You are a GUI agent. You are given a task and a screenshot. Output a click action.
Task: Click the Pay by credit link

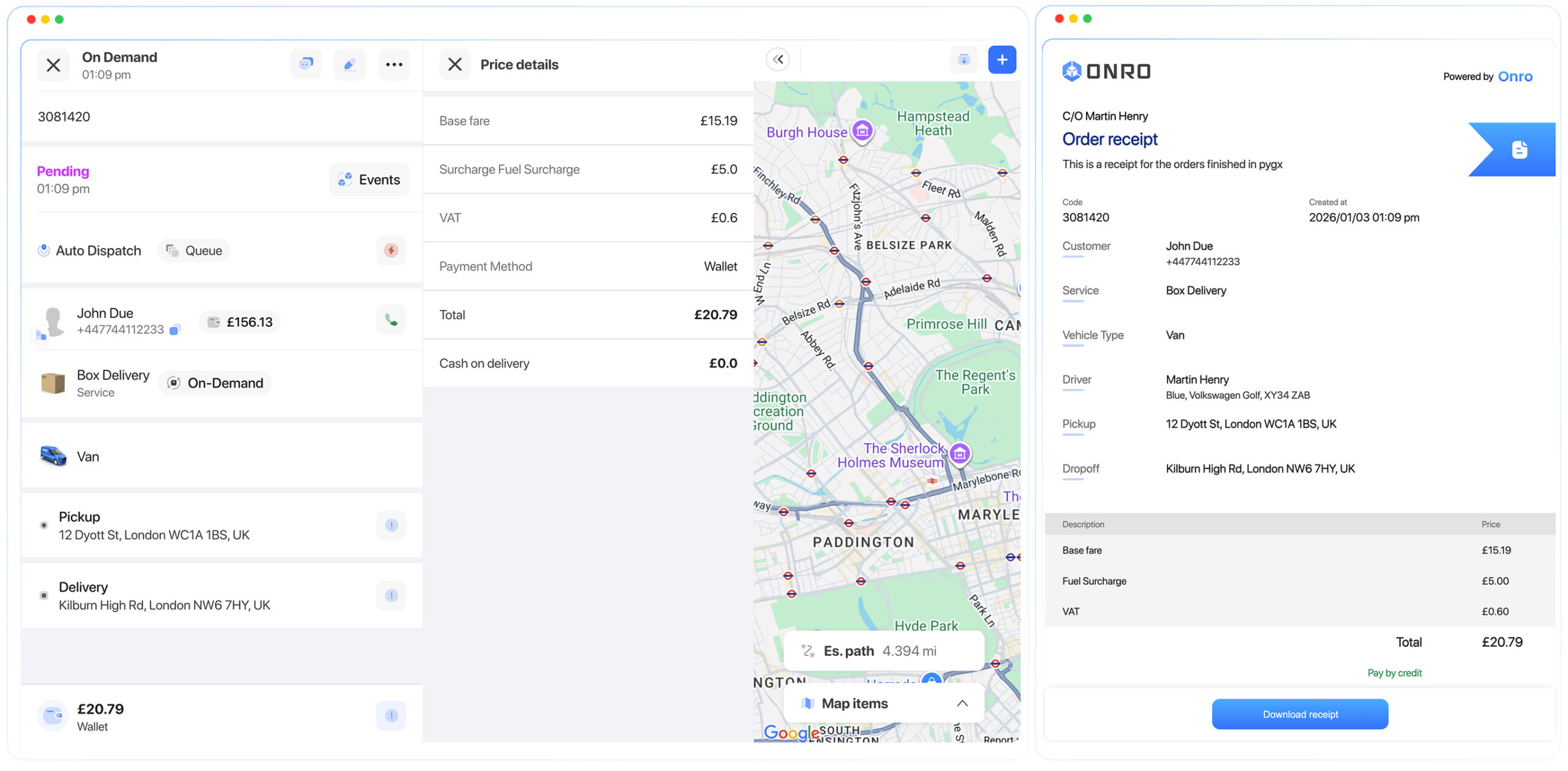tap(1394, 672)
